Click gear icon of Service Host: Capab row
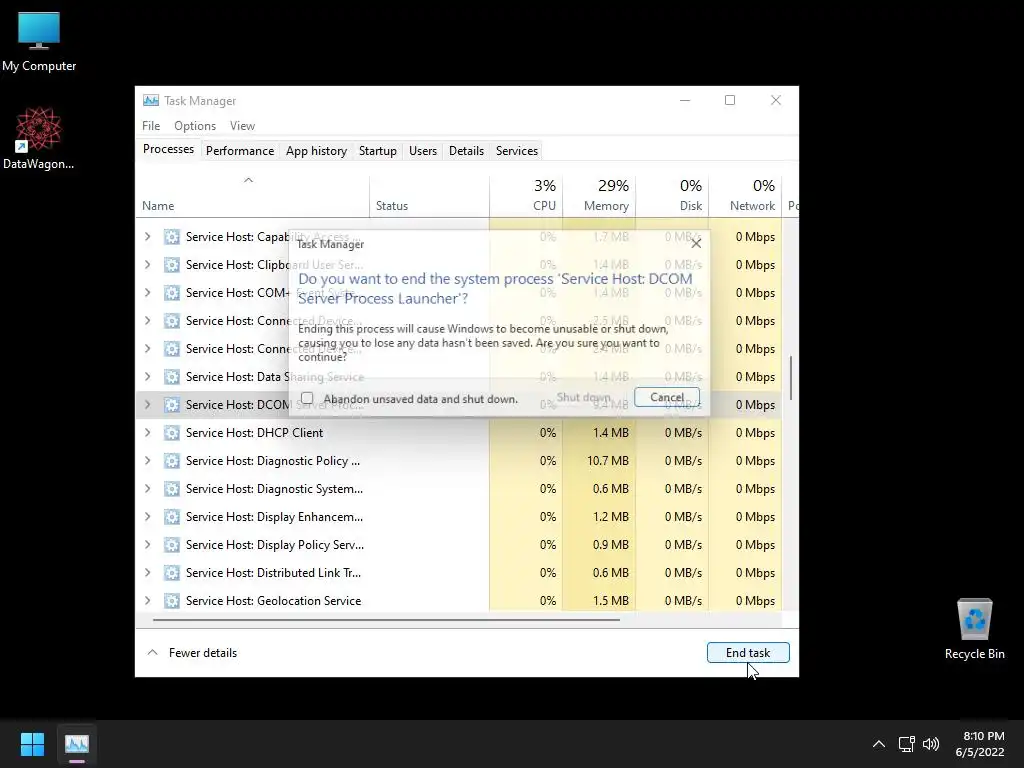Image resolution: width=1024 pixels, height=768 pixels. point(172,237)
